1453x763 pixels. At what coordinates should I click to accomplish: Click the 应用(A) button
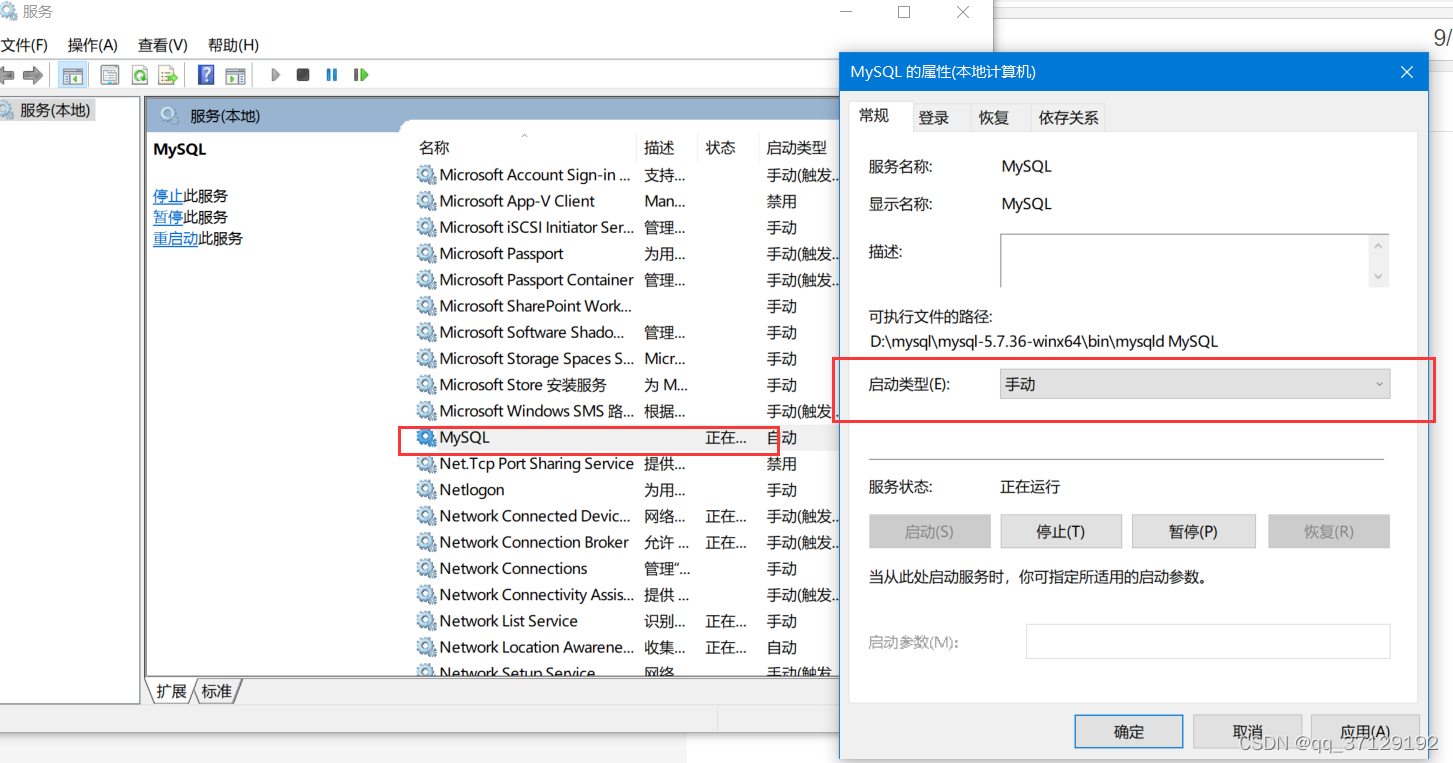click(1365, 732)
